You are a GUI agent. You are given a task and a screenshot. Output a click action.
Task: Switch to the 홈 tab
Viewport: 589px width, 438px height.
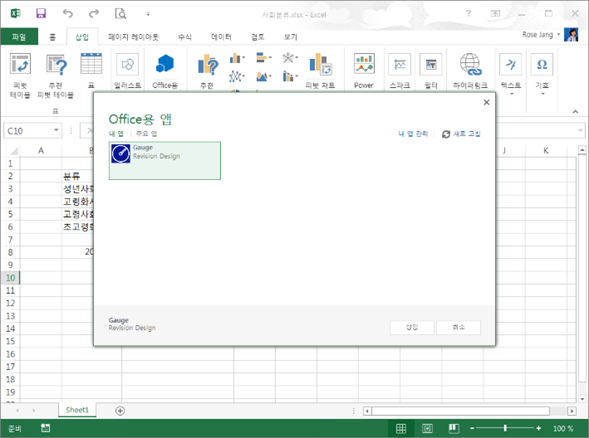click(52, 37)
